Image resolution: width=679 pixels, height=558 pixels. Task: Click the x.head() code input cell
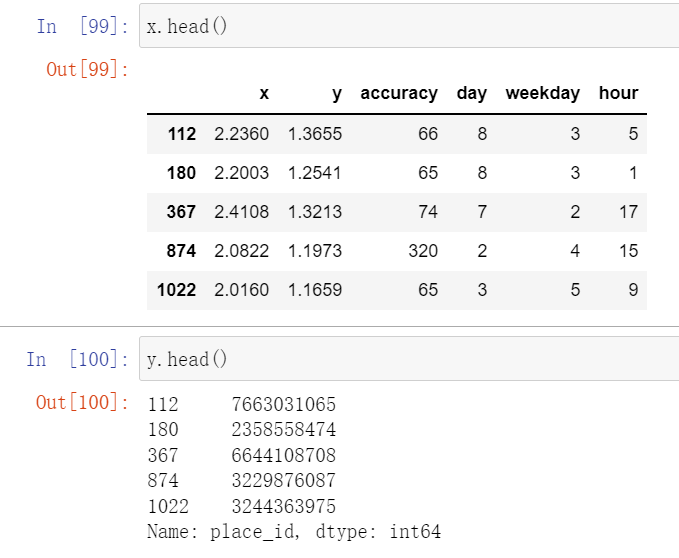(x=409, y=26)
